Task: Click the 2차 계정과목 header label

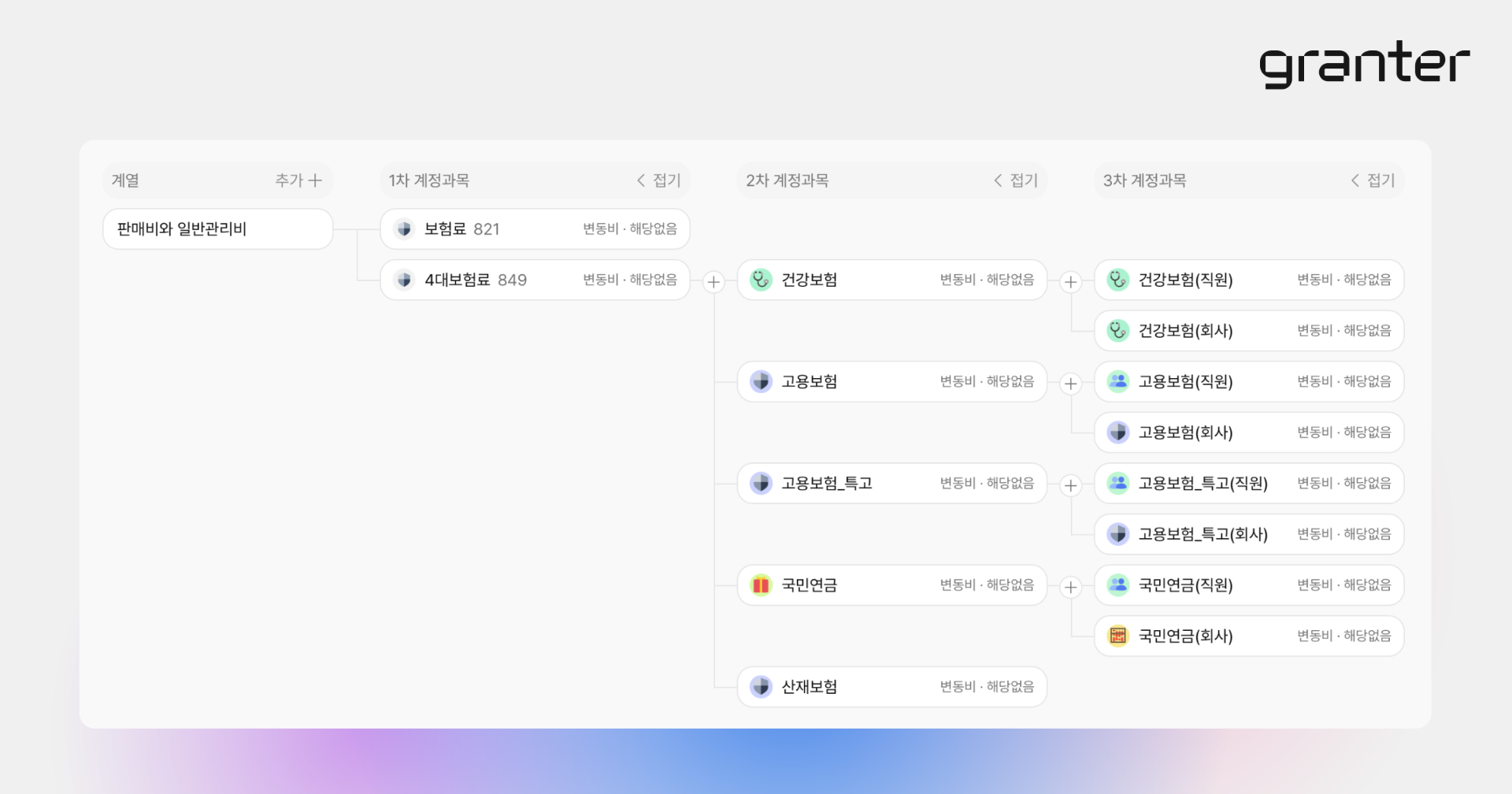Action: click(787, 180)
